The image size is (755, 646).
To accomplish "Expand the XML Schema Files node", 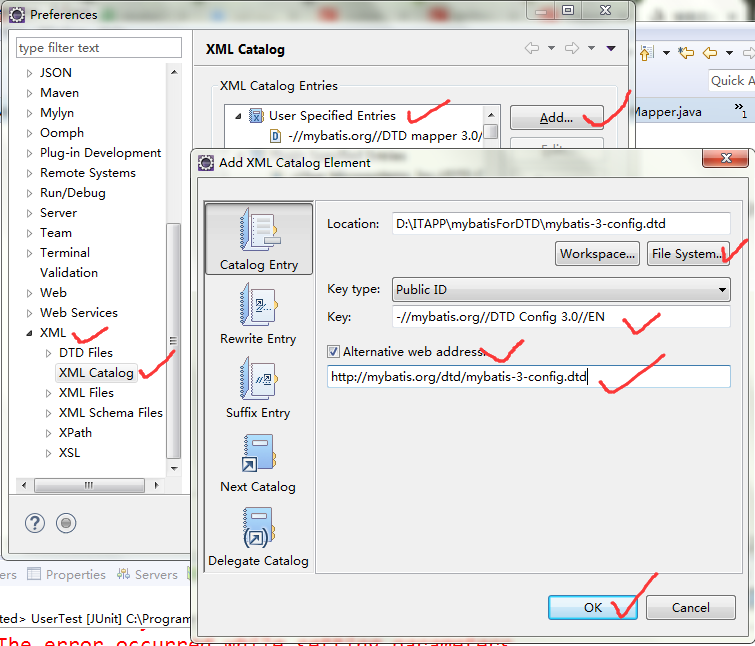I will click(48, 413).
